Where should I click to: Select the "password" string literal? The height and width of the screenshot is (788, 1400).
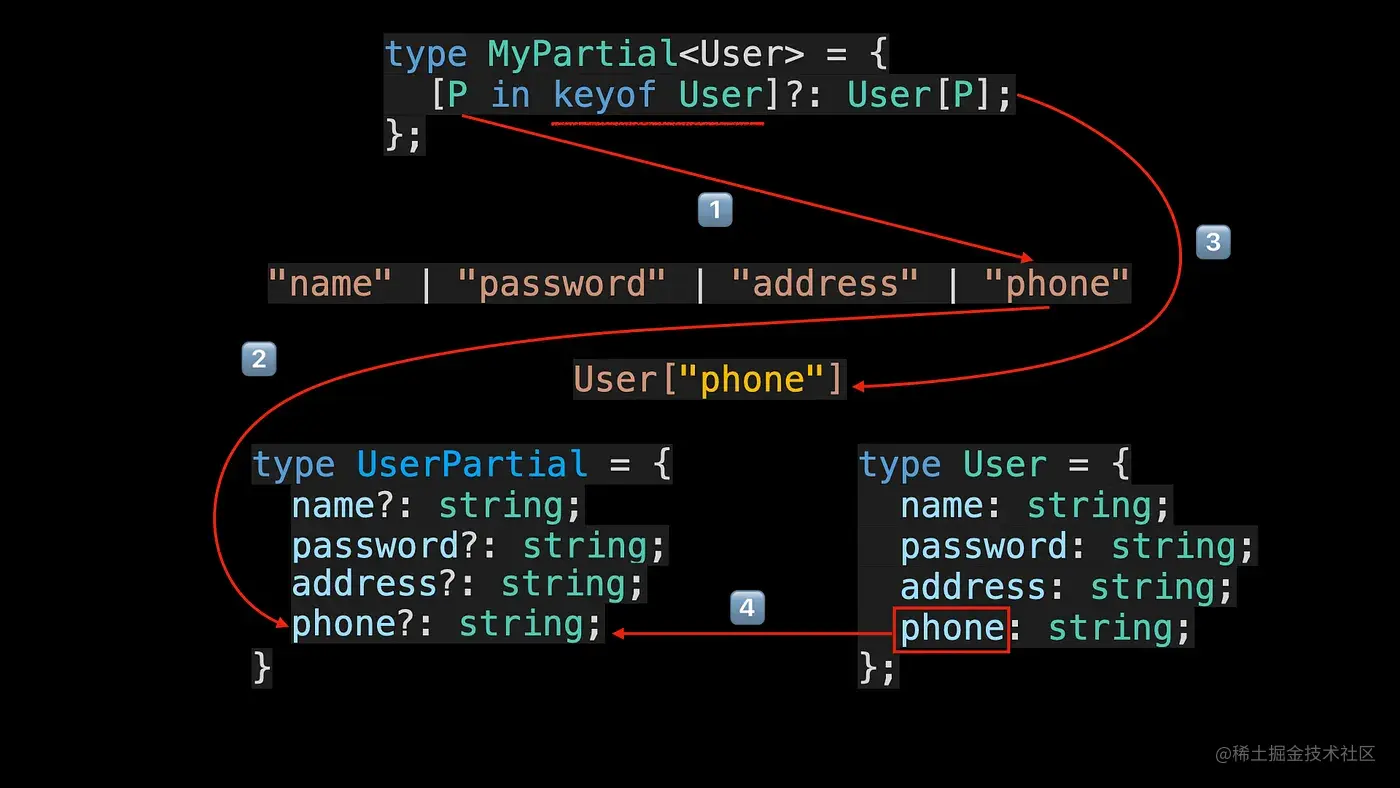click(x=561, y=284)
